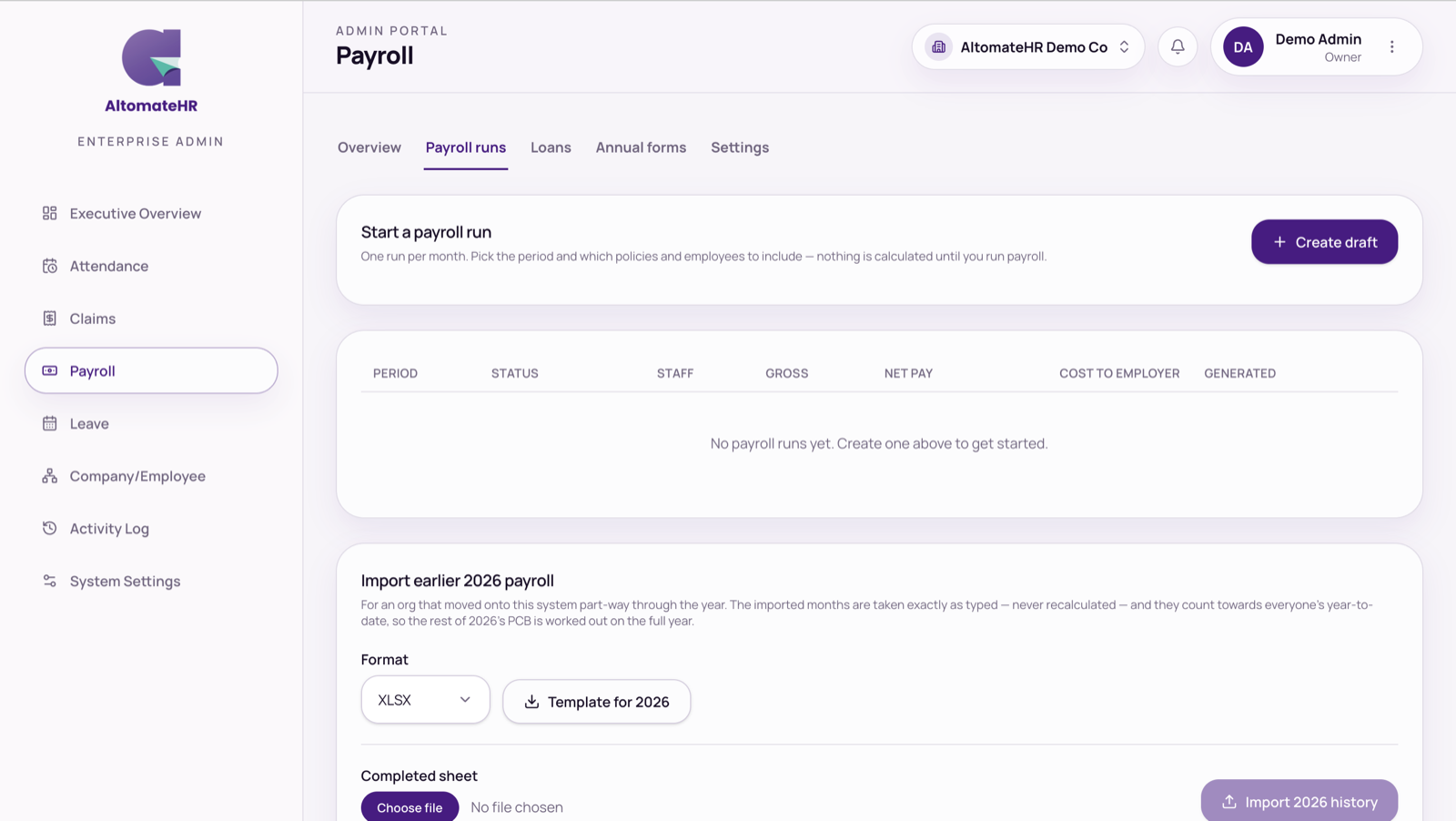This screenshot has width=1456, height=821.
Task: Open Executive Overview in sidebar
Action: coord(151,213)
